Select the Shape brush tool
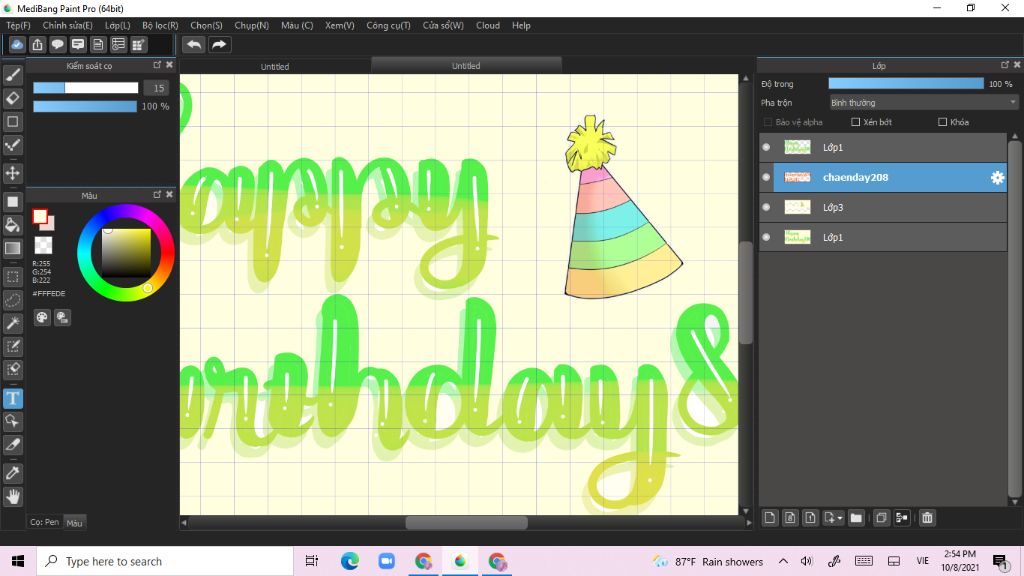 click(x=12, y=121)
